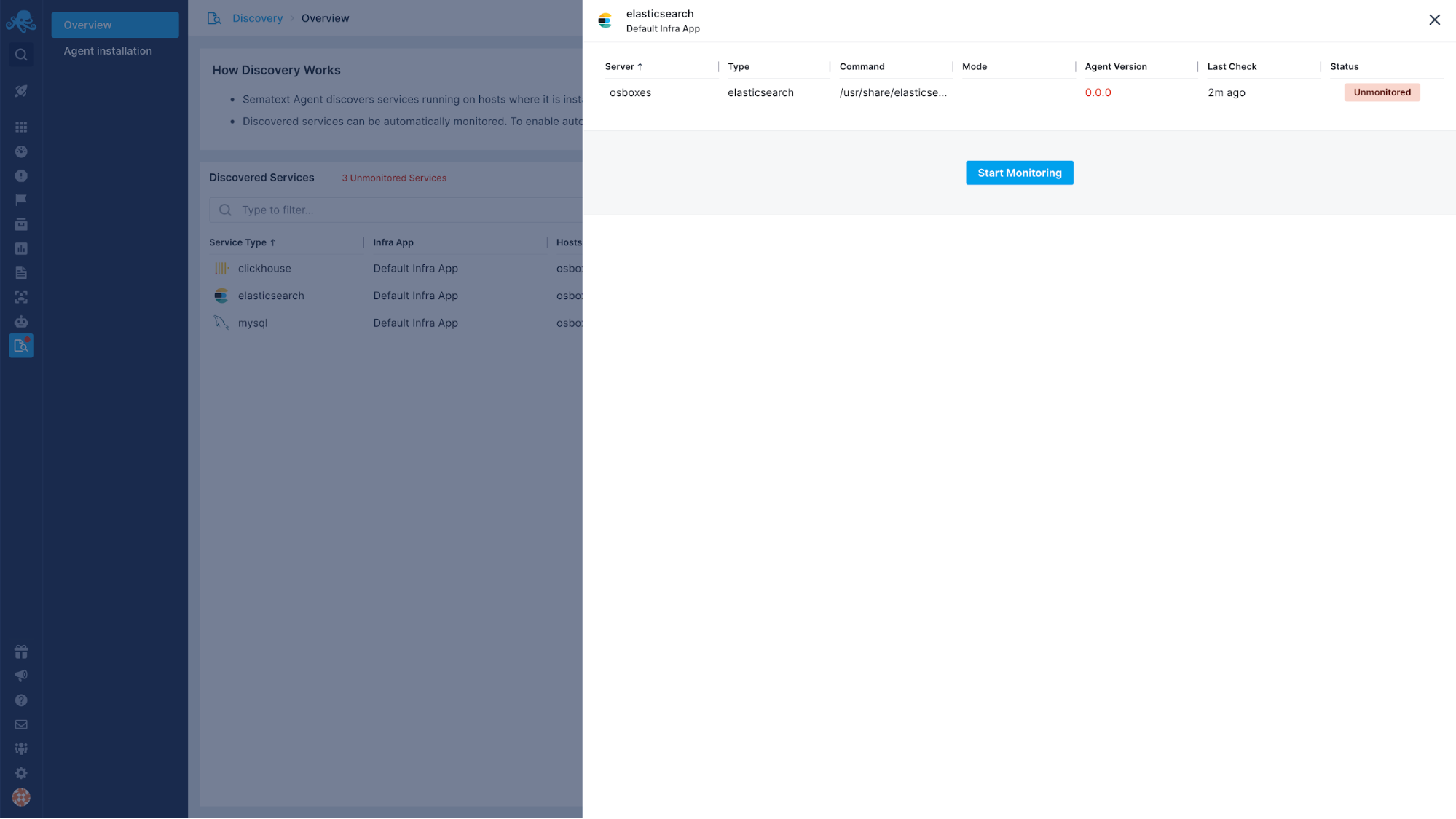
Task: Click Default Infra App in mysql row
Action: point(415,323)
